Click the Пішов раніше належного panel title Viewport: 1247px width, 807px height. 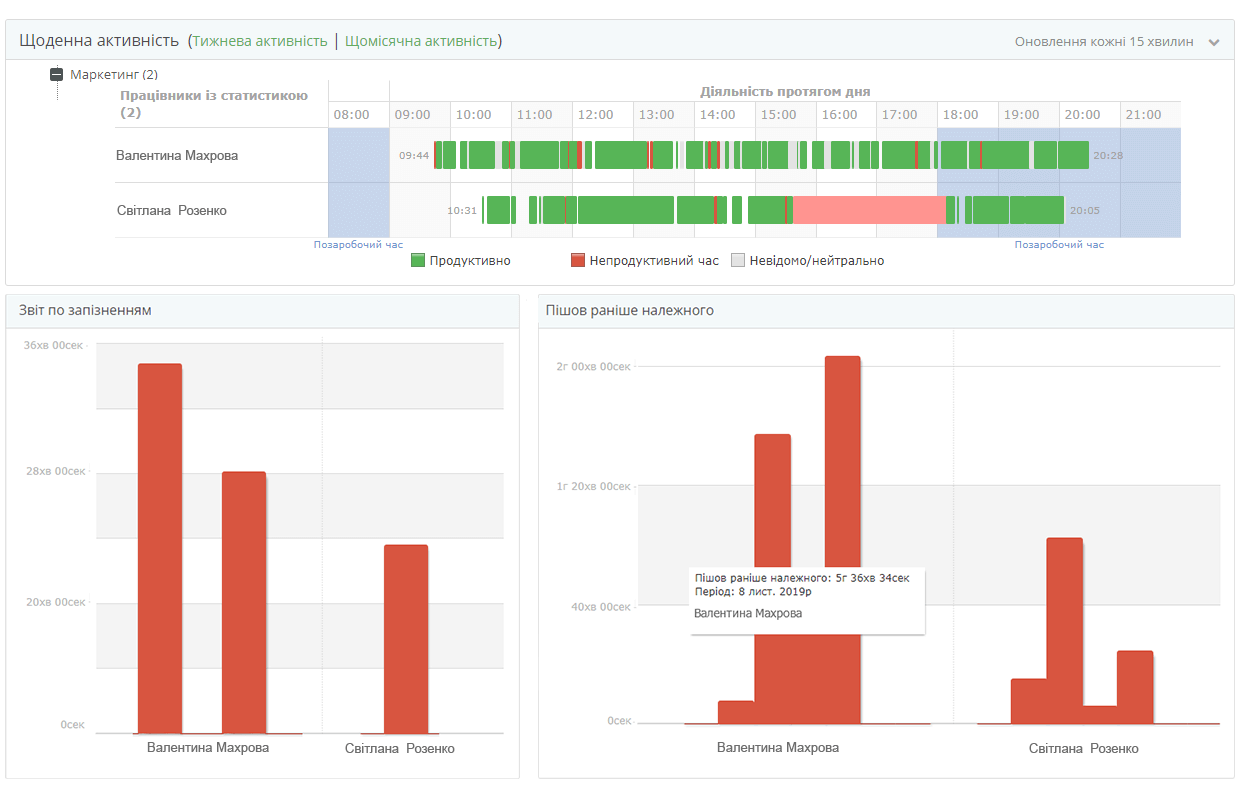point(629,311)
